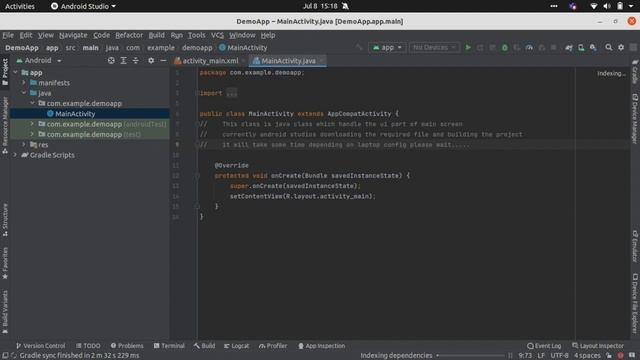Expand the res folder
640x360 pixels.
[x=24, y=144]
